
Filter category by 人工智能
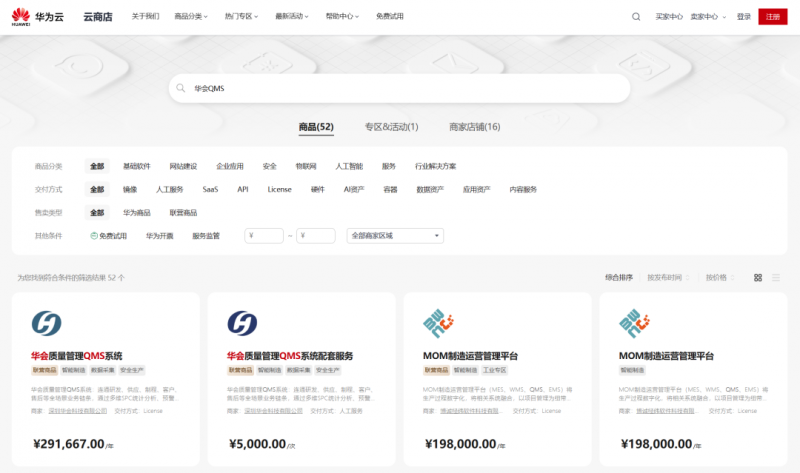[349, 166]
